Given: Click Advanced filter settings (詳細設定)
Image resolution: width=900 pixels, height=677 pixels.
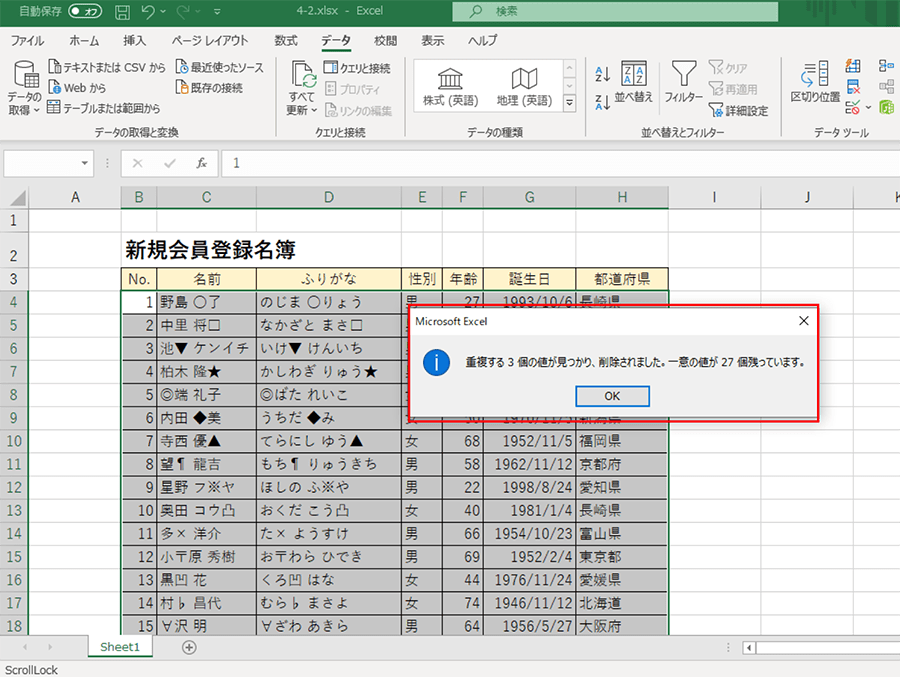Looking at the screenshot, I should point(738,111).
